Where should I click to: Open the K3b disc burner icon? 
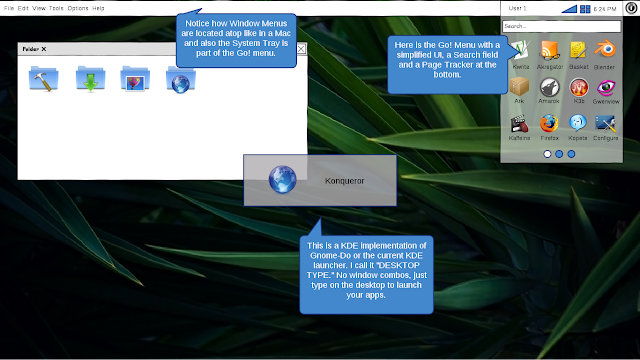pos(579,87)
